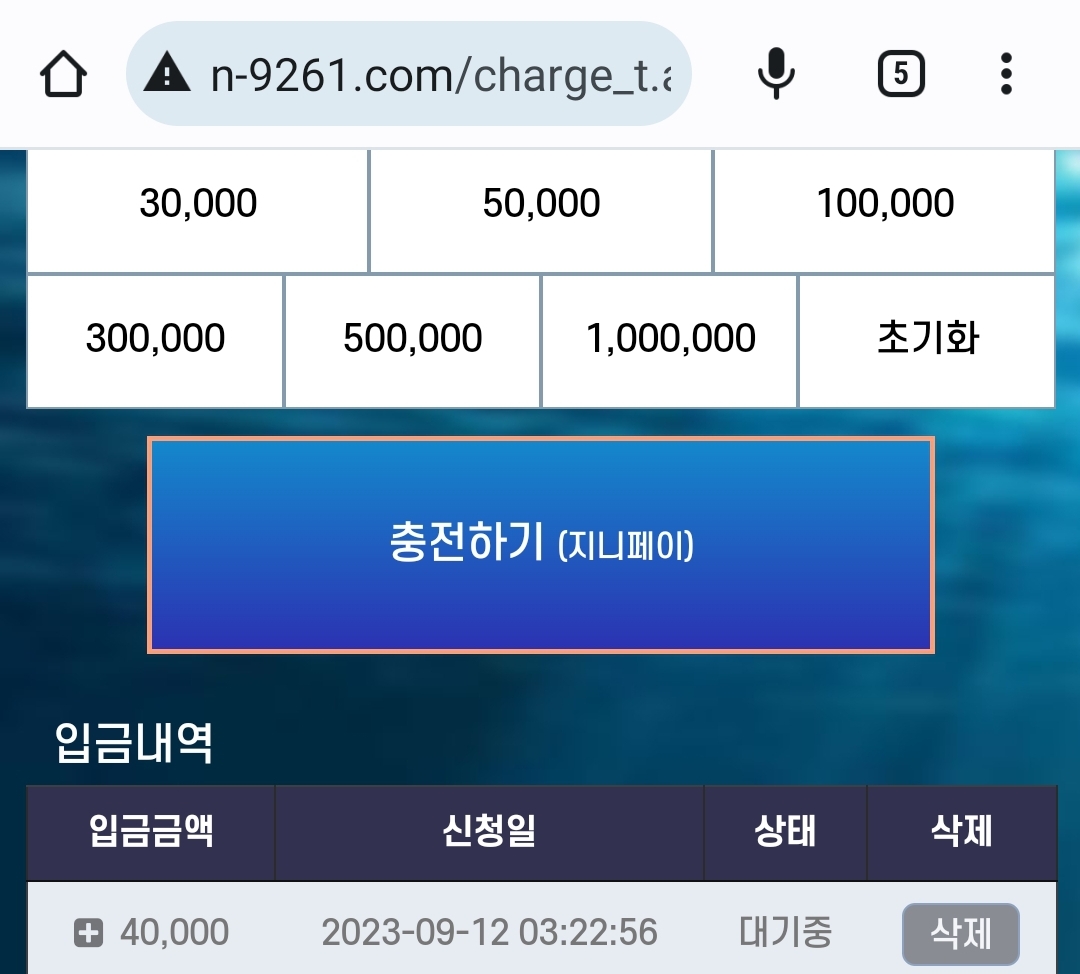Open the tab switcher showing 5 tabs
Viewport: 1080px width, 974px height.
901,74
